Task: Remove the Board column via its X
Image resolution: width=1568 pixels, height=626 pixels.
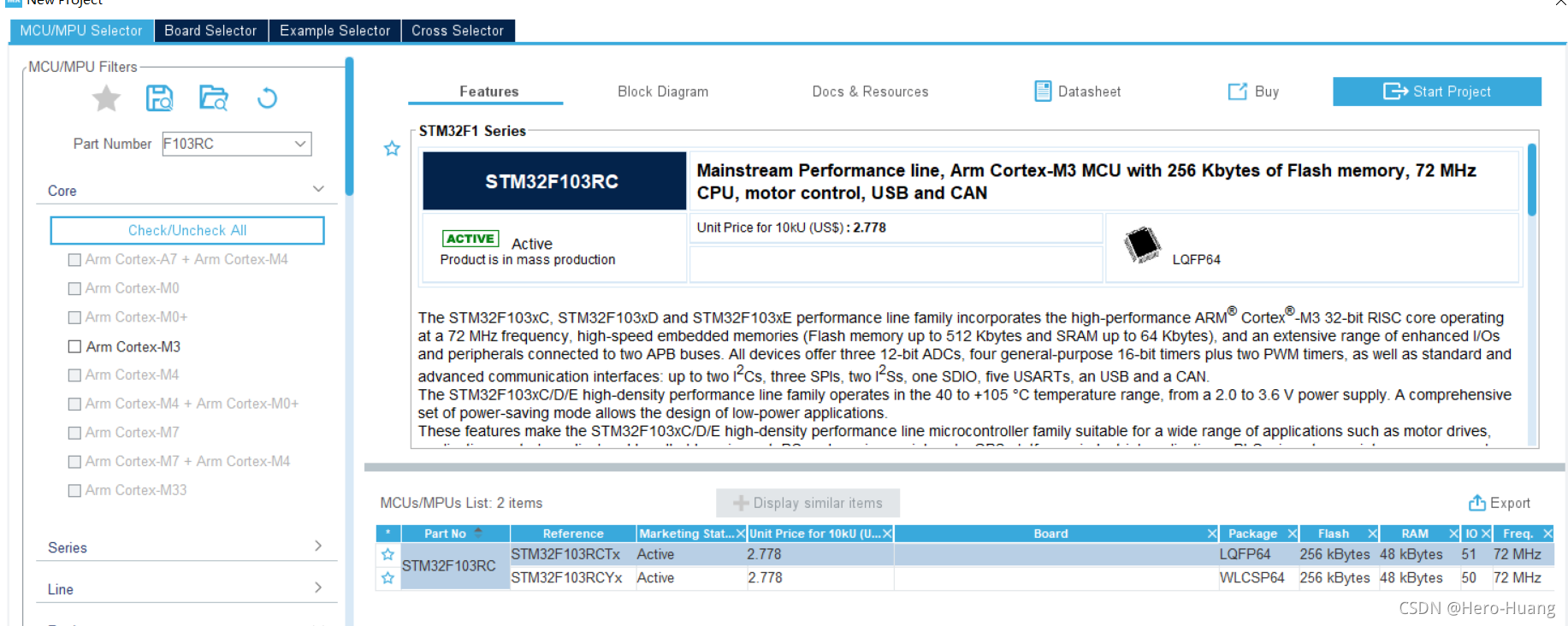Action: (x=1211, y=534)
